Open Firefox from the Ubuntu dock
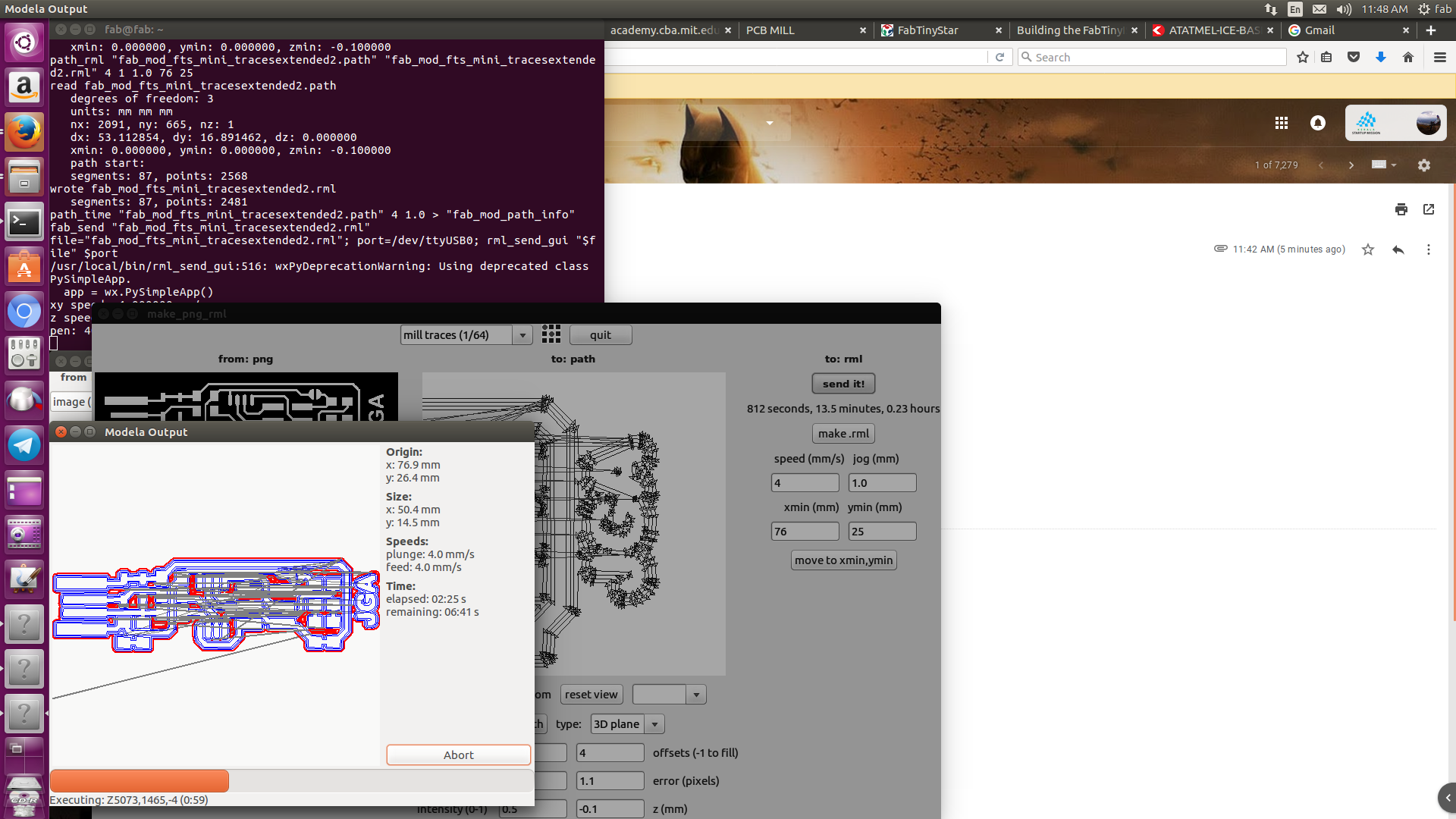Image resolution: width=1456 pixels, height=819 pixels. coord(24,133)
